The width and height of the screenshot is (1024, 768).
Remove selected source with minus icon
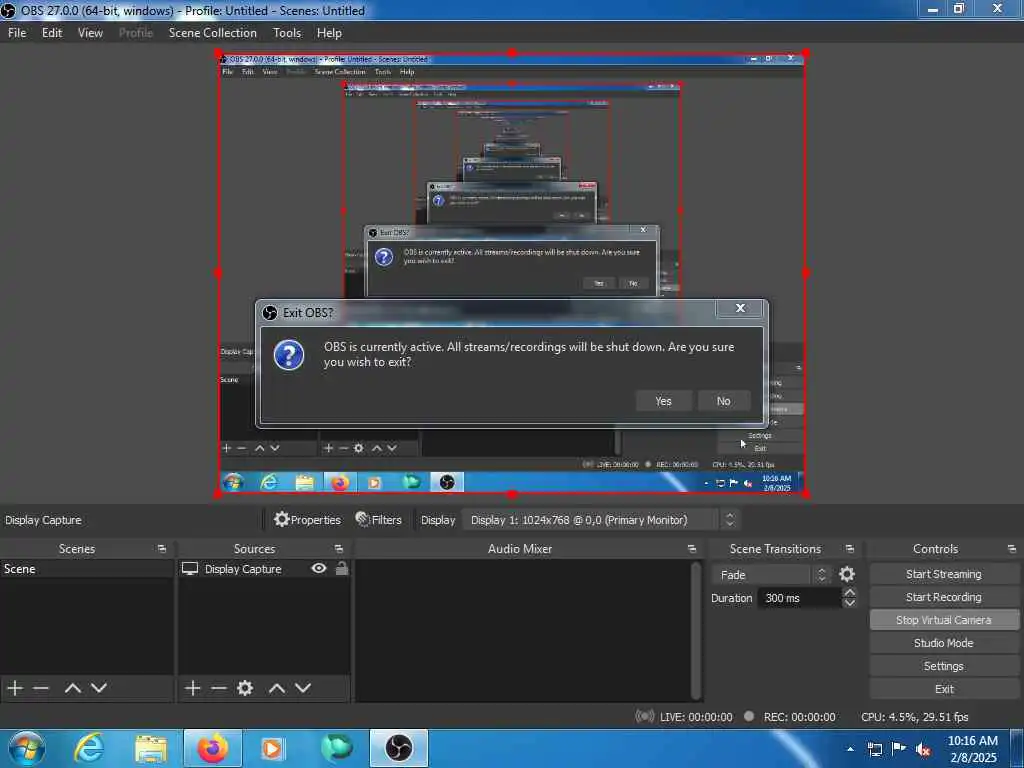pos(219,688)
